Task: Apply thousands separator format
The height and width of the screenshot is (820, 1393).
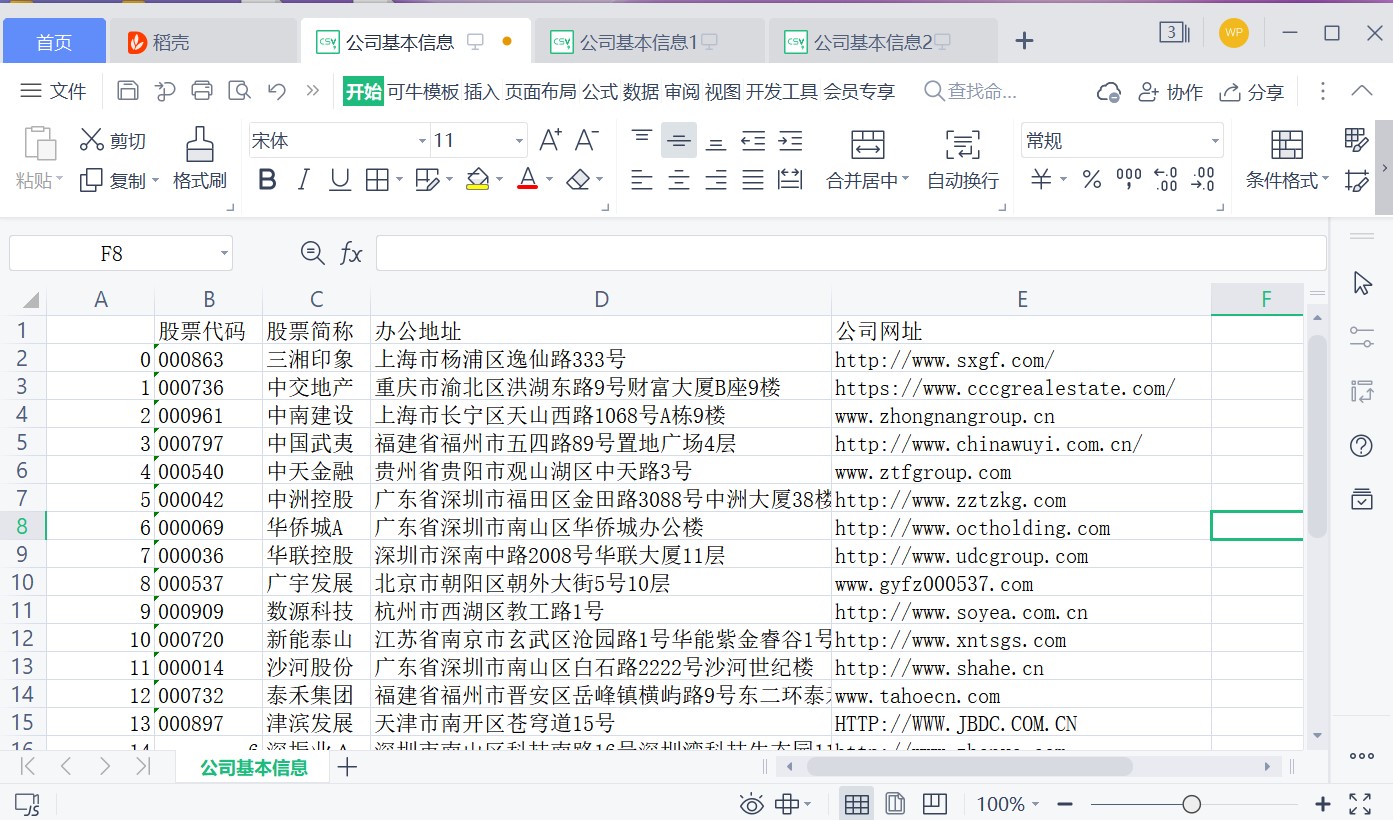Action: [1129, 180]
